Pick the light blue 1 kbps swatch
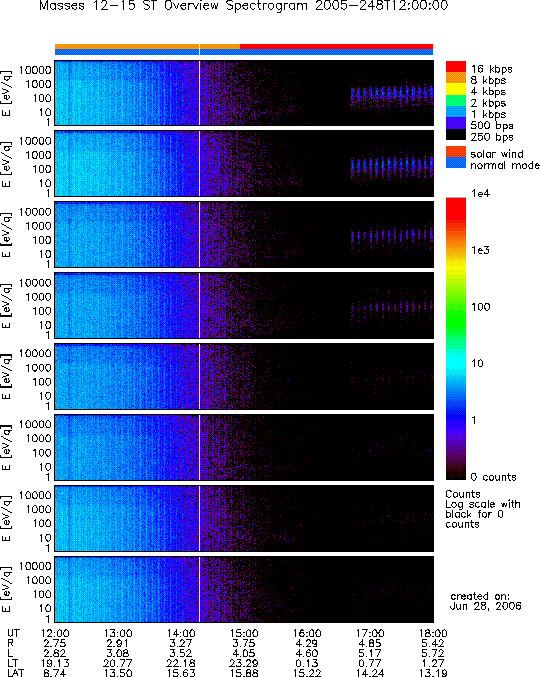This screenshot has width=540, height=677. point(456,112)
